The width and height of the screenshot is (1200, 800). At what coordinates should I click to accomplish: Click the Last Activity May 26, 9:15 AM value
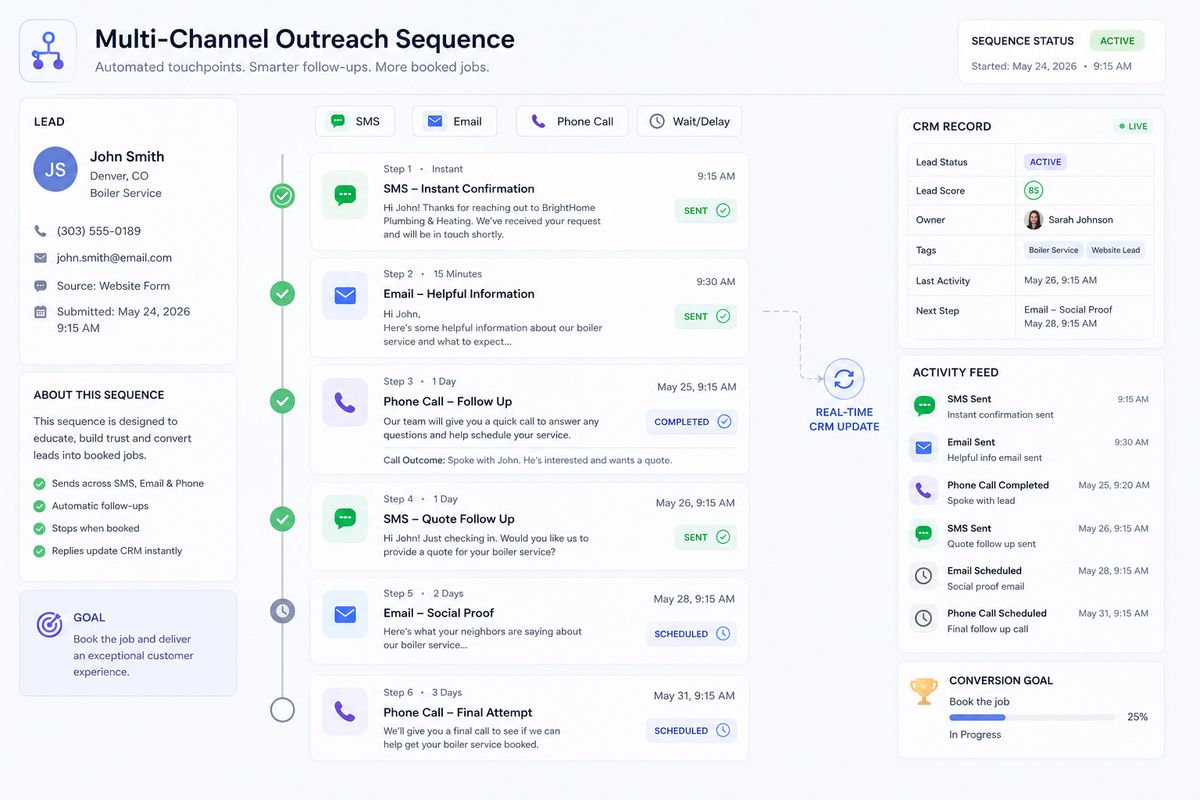pyautogui.click(x=1060, y=280)
